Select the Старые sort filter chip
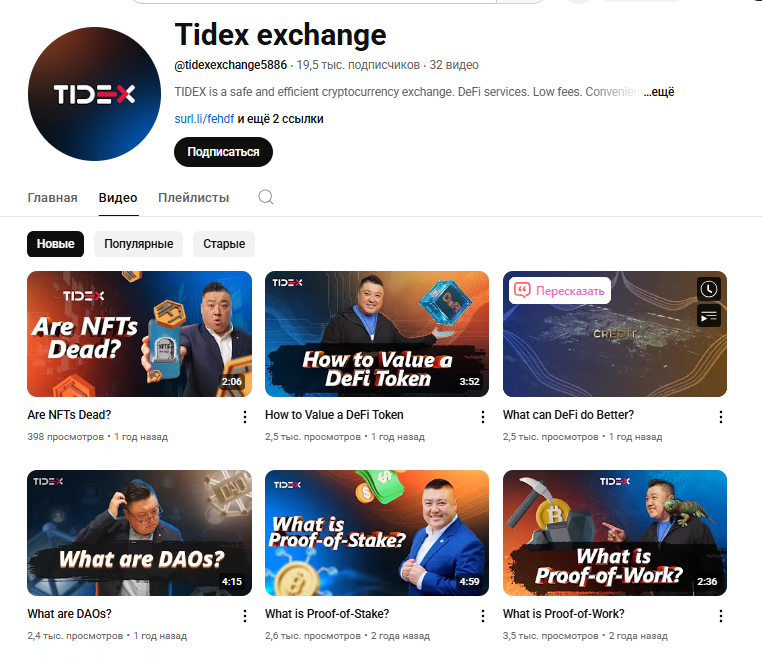Viewport: 762px width, 657px height. (x=224, y=244)
